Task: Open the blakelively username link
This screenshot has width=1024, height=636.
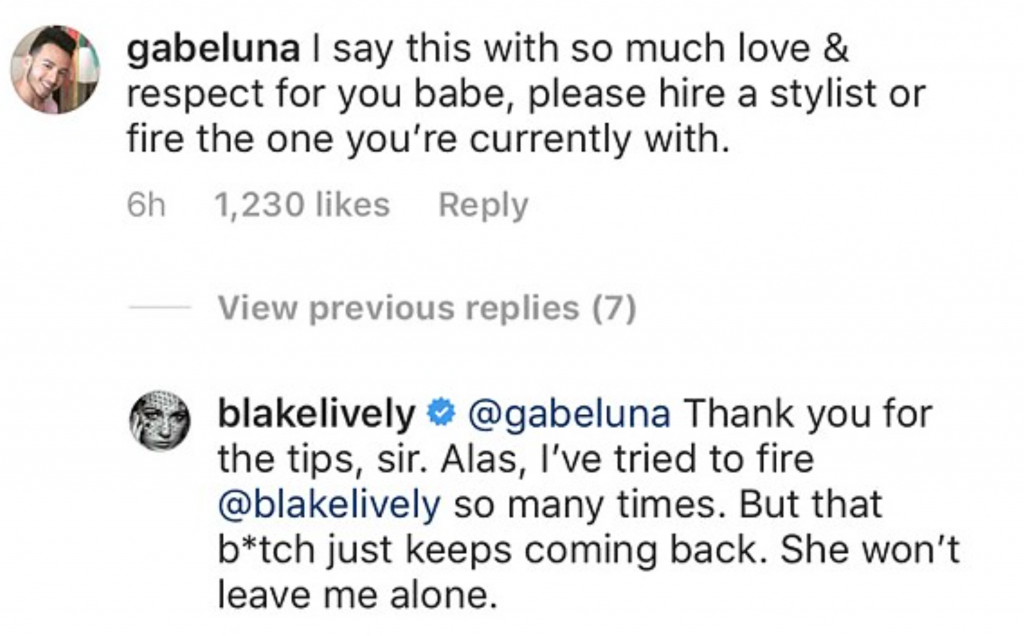Action: (x=316, y=413)
